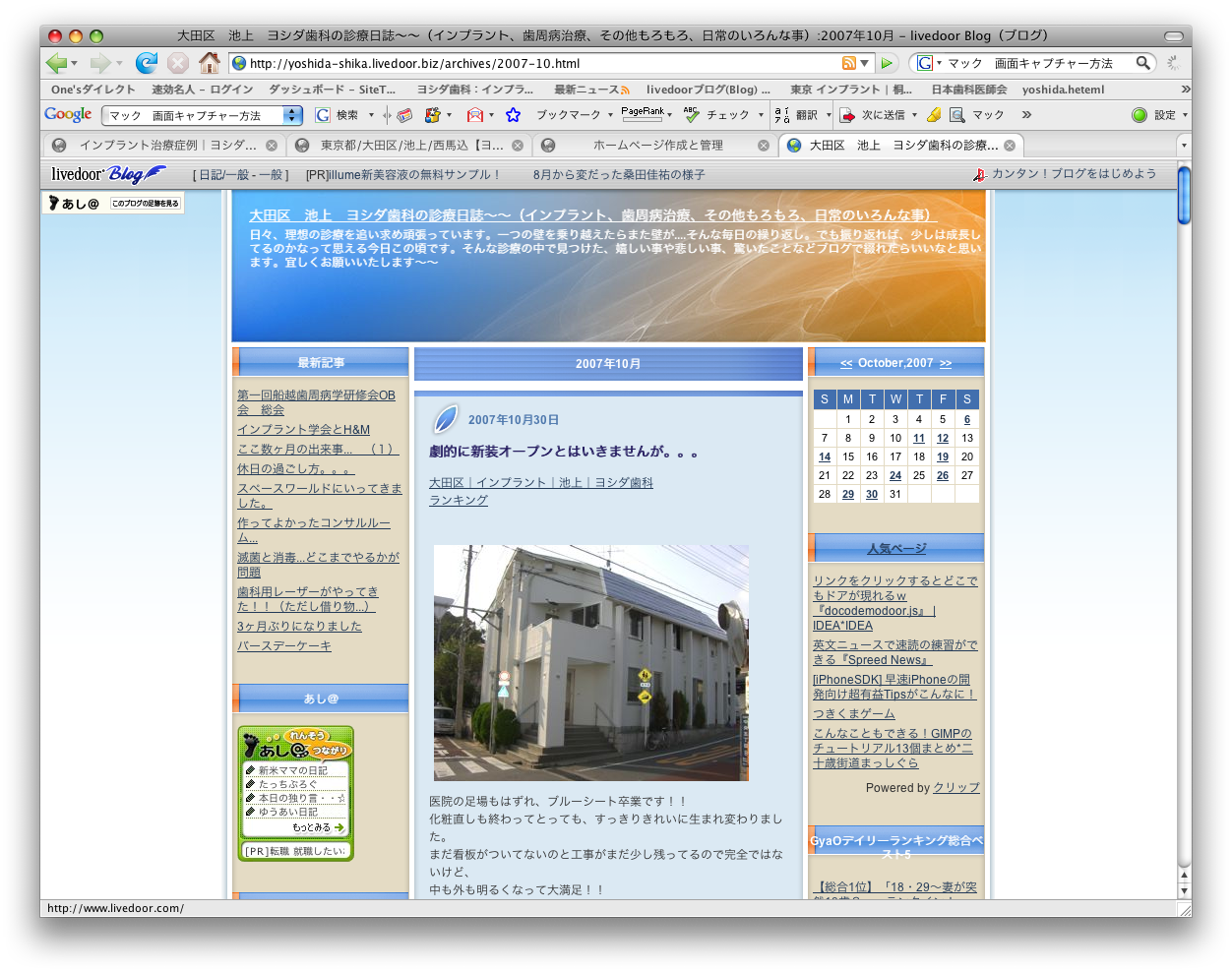1232x972 pixels.
Task: Click the blog title header link
Action: pos(593,214)
